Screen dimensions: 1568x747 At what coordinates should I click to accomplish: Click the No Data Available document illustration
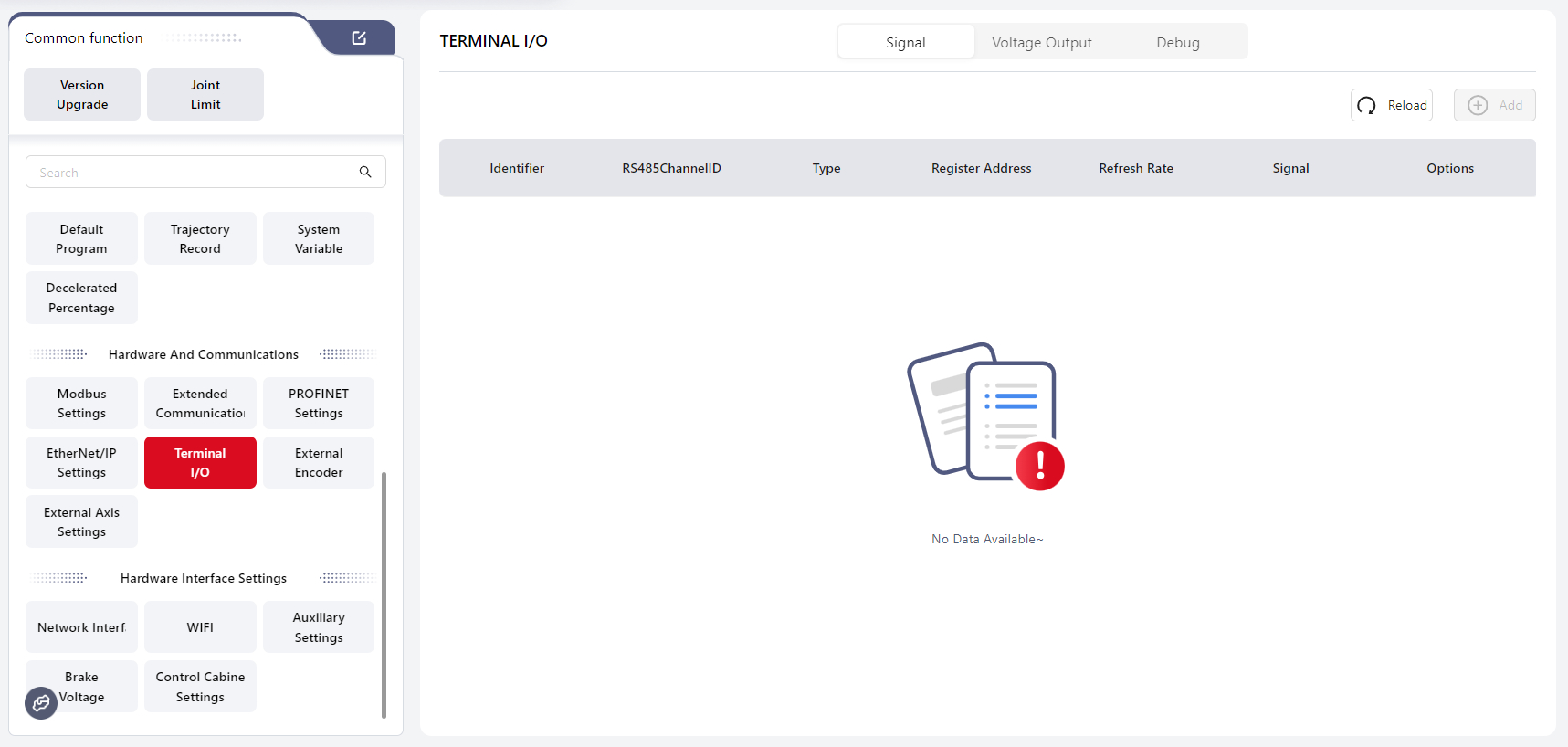coord(986,416)
